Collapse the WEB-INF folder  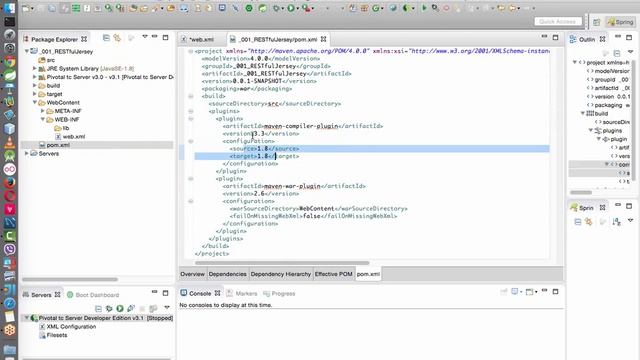coord(42,120)
